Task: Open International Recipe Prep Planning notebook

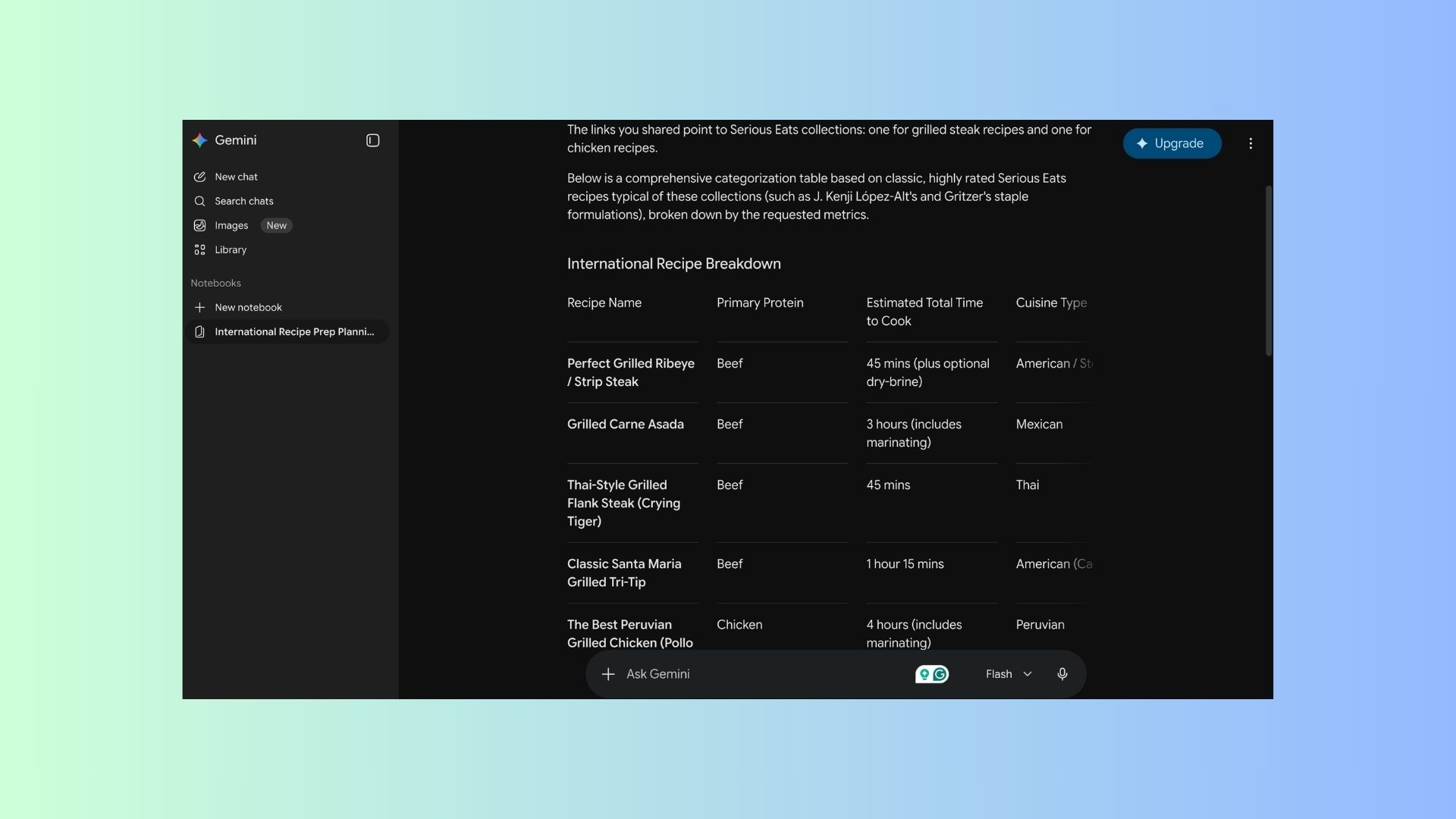Action: click(289, 331)
